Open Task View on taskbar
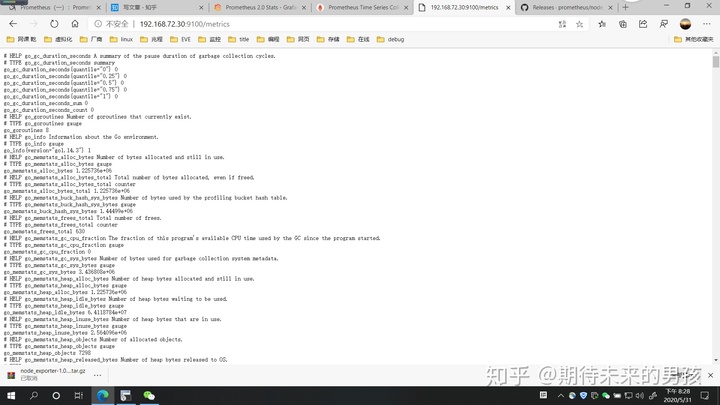 point(79,395)
